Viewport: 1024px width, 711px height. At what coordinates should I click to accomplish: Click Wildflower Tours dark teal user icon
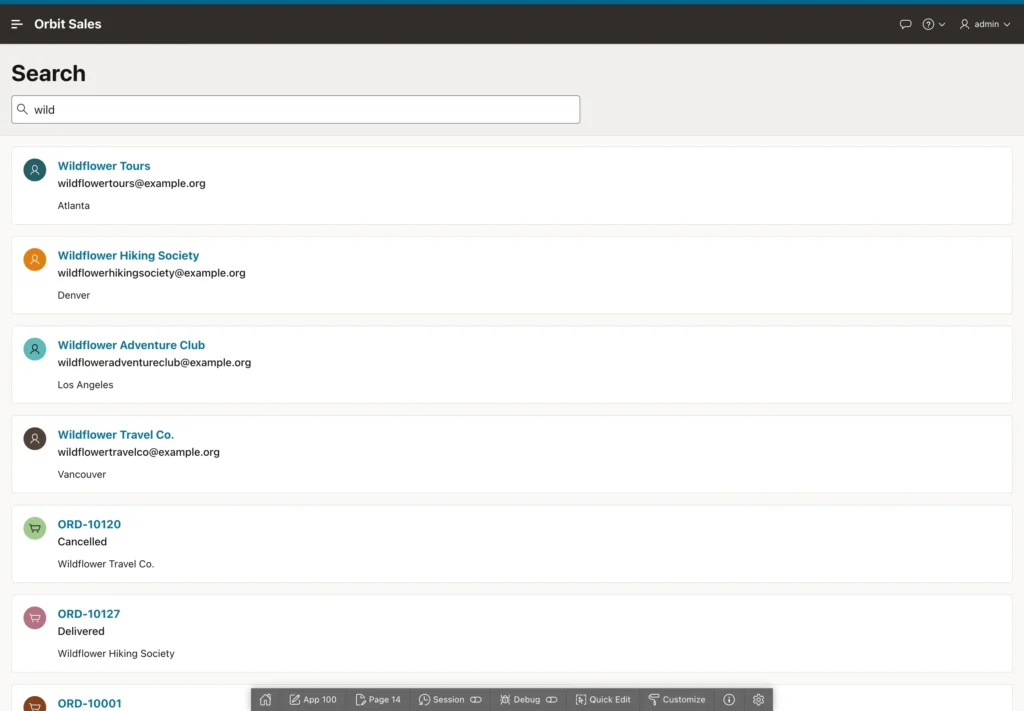[x=35, y=170]
